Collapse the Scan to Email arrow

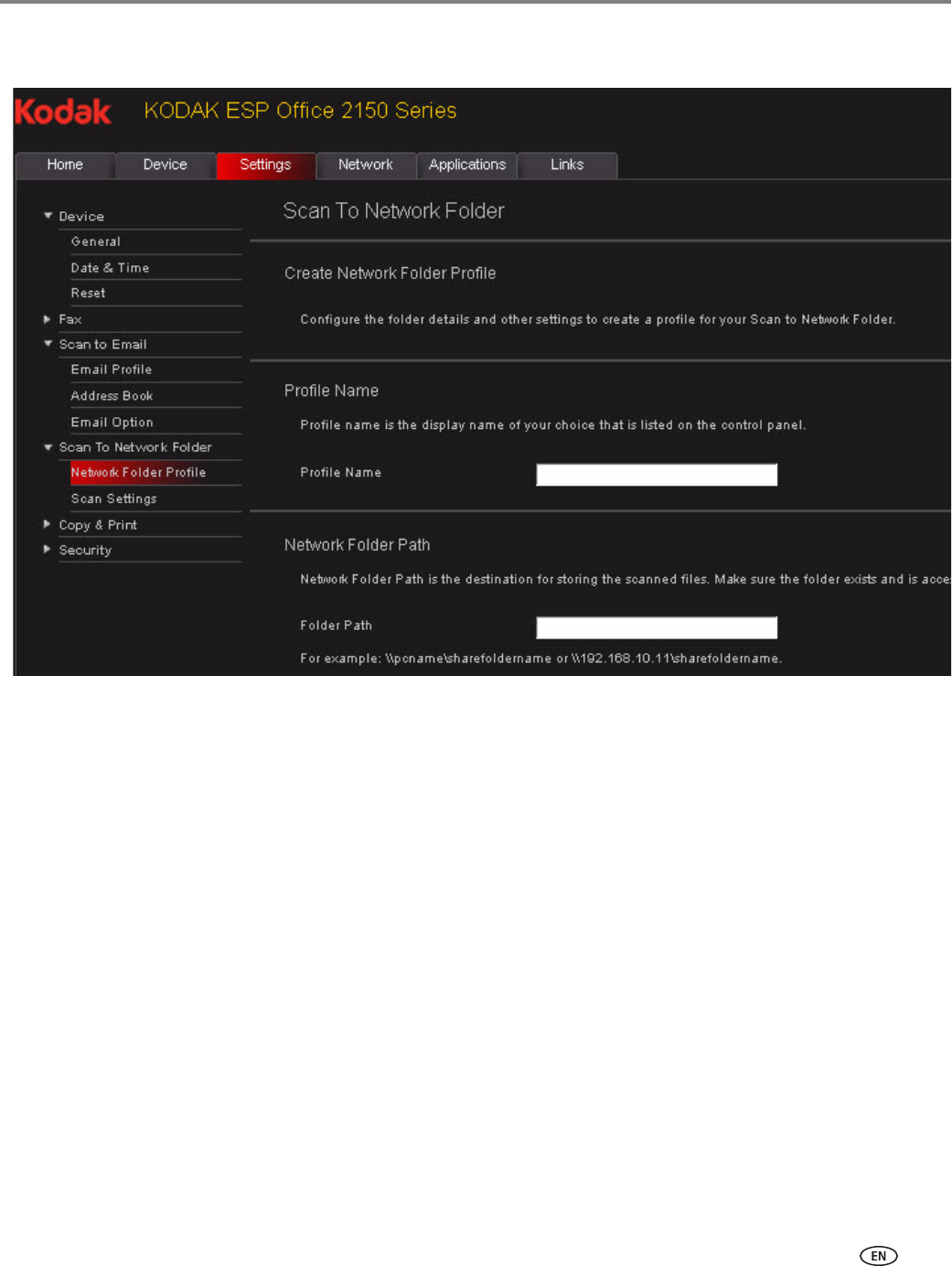(x=48, y=344)
